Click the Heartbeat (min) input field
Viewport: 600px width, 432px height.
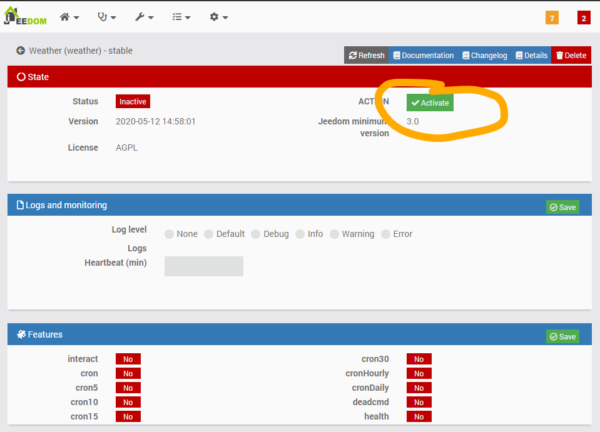204,266
